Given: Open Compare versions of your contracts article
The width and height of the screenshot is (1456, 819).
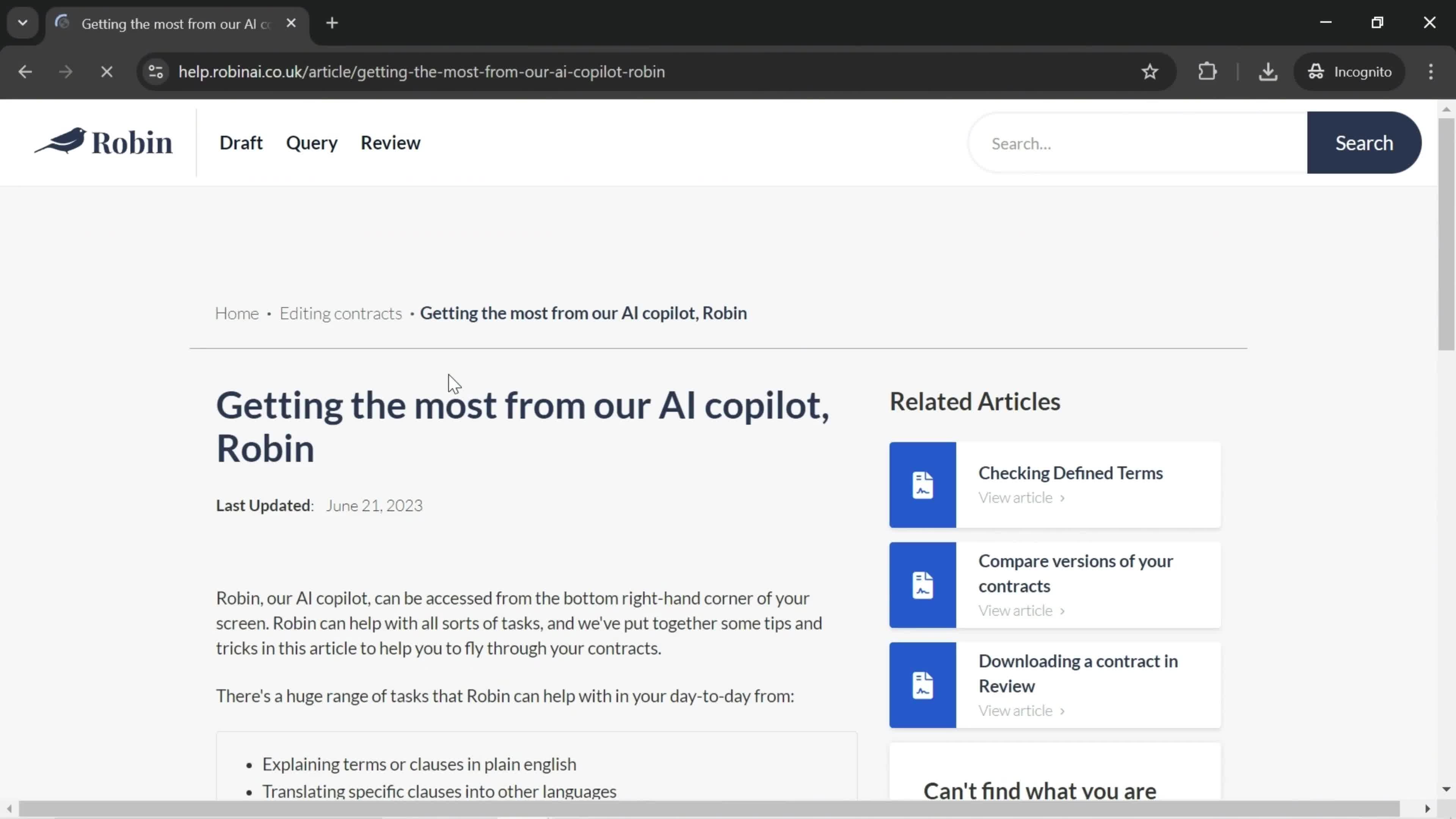Looking at the screenshot, I should (1076, 573).
